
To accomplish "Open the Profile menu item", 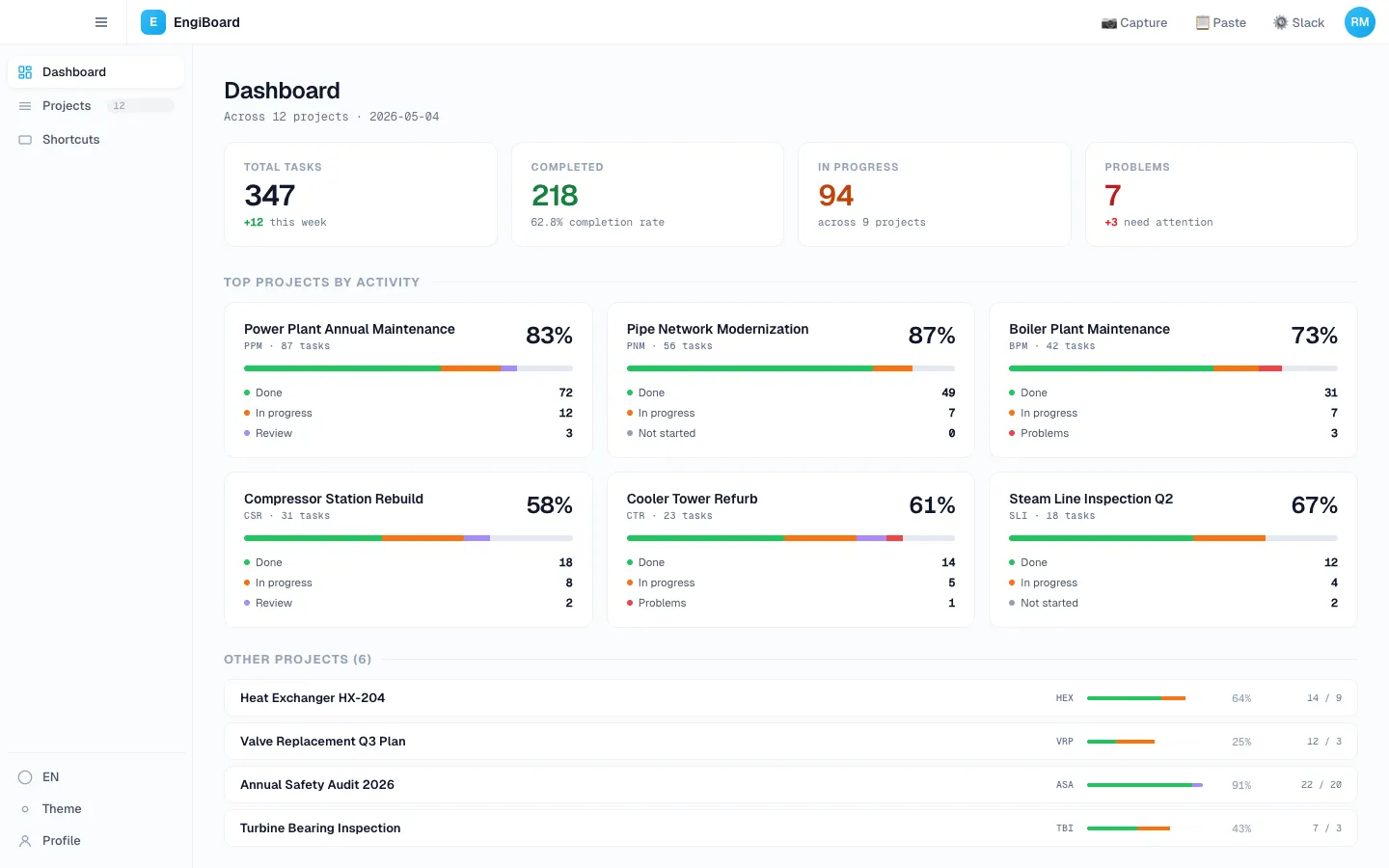I will (x=95, y=841).
